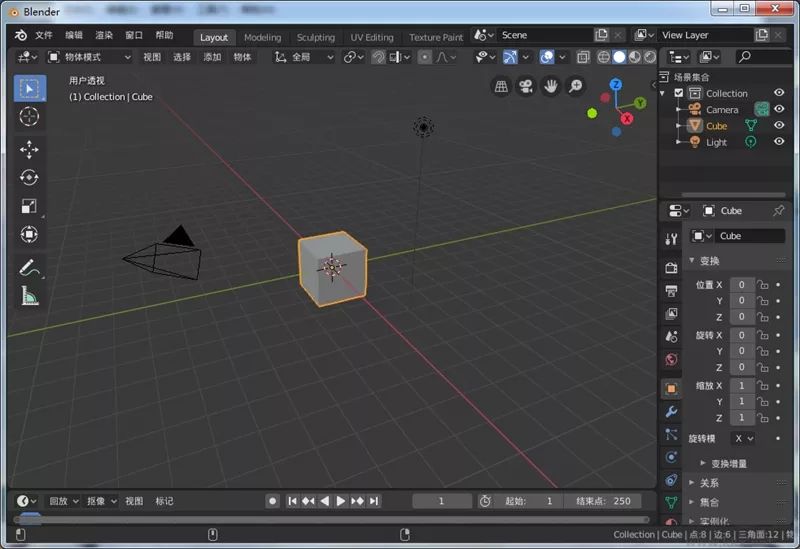Click the 位置 X value field
Viewport: 800px width, 549px height.
pyautogui.click(x=741, y=285)
